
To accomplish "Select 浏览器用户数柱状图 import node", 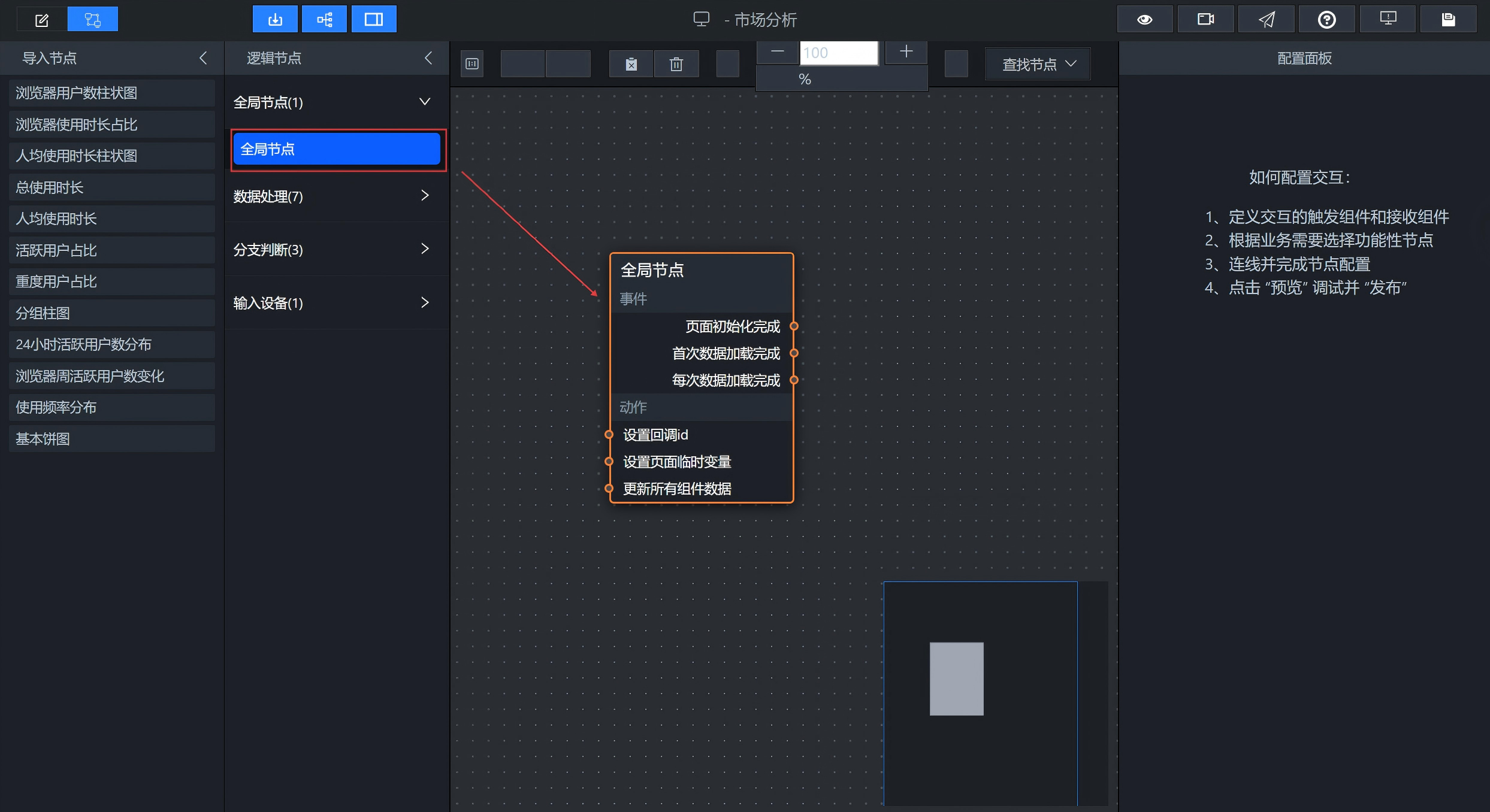I will [x=112, y=93].
